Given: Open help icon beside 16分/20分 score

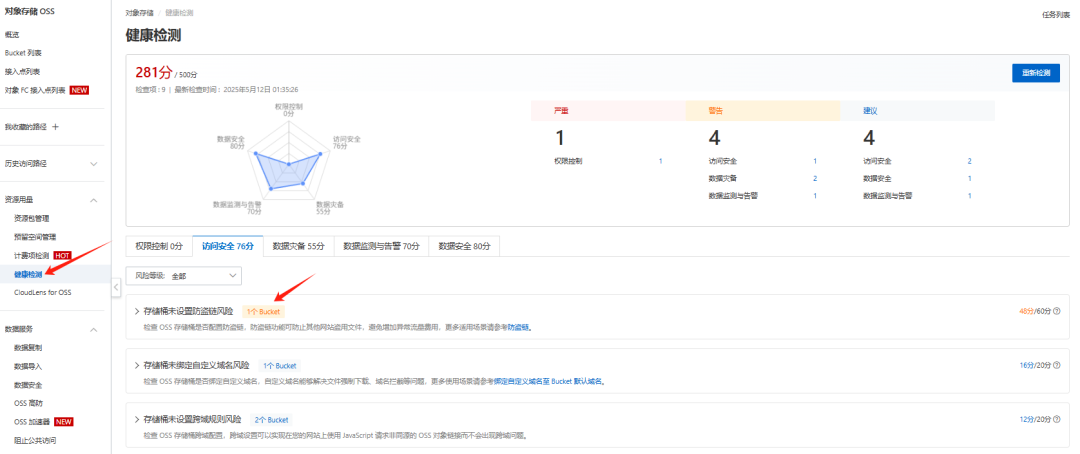Looking at the screenshot, I should point(1057,365).
